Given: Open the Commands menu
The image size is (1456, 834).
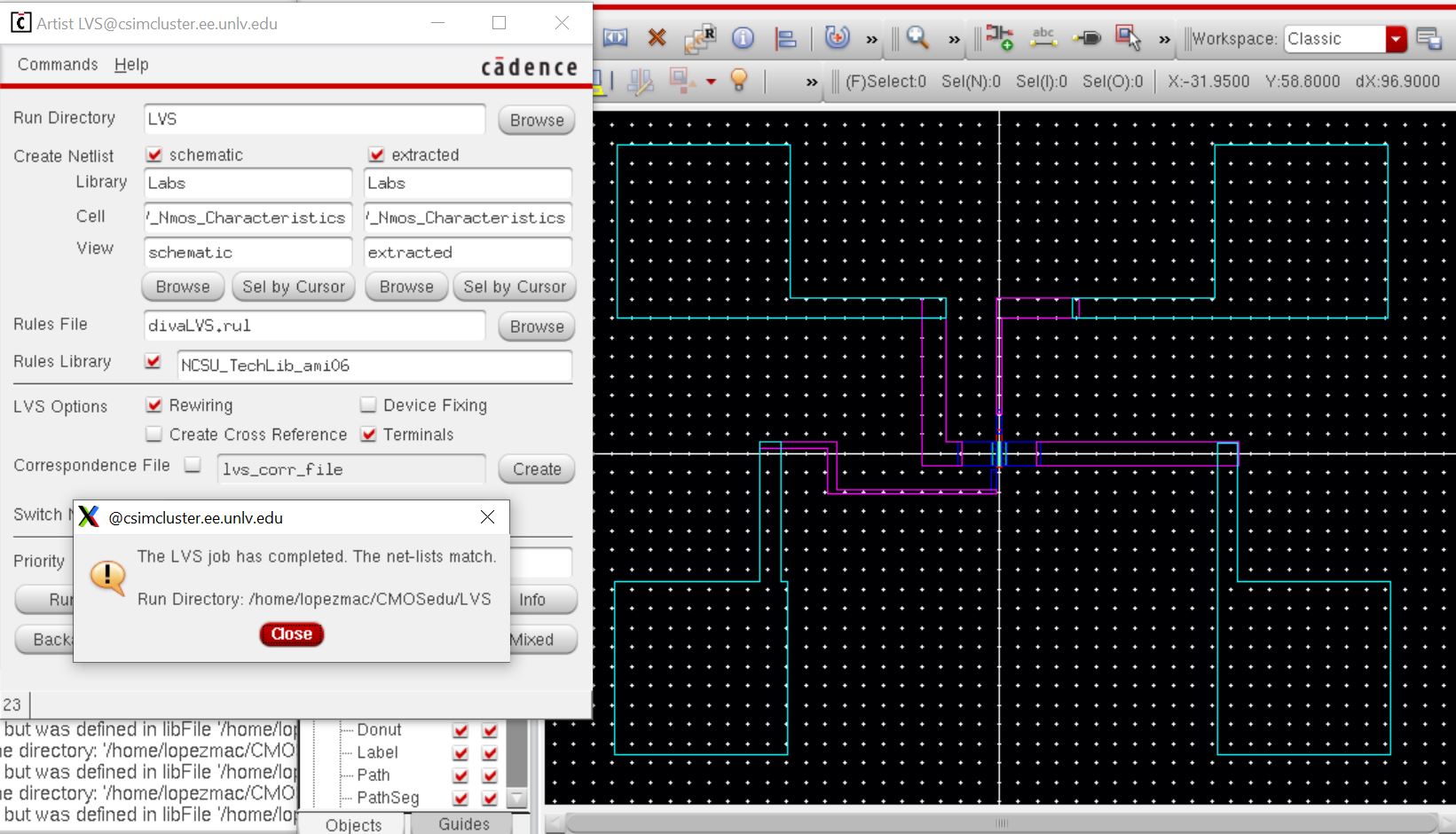Looking at the screenshot, I should (x=58, y=65).
